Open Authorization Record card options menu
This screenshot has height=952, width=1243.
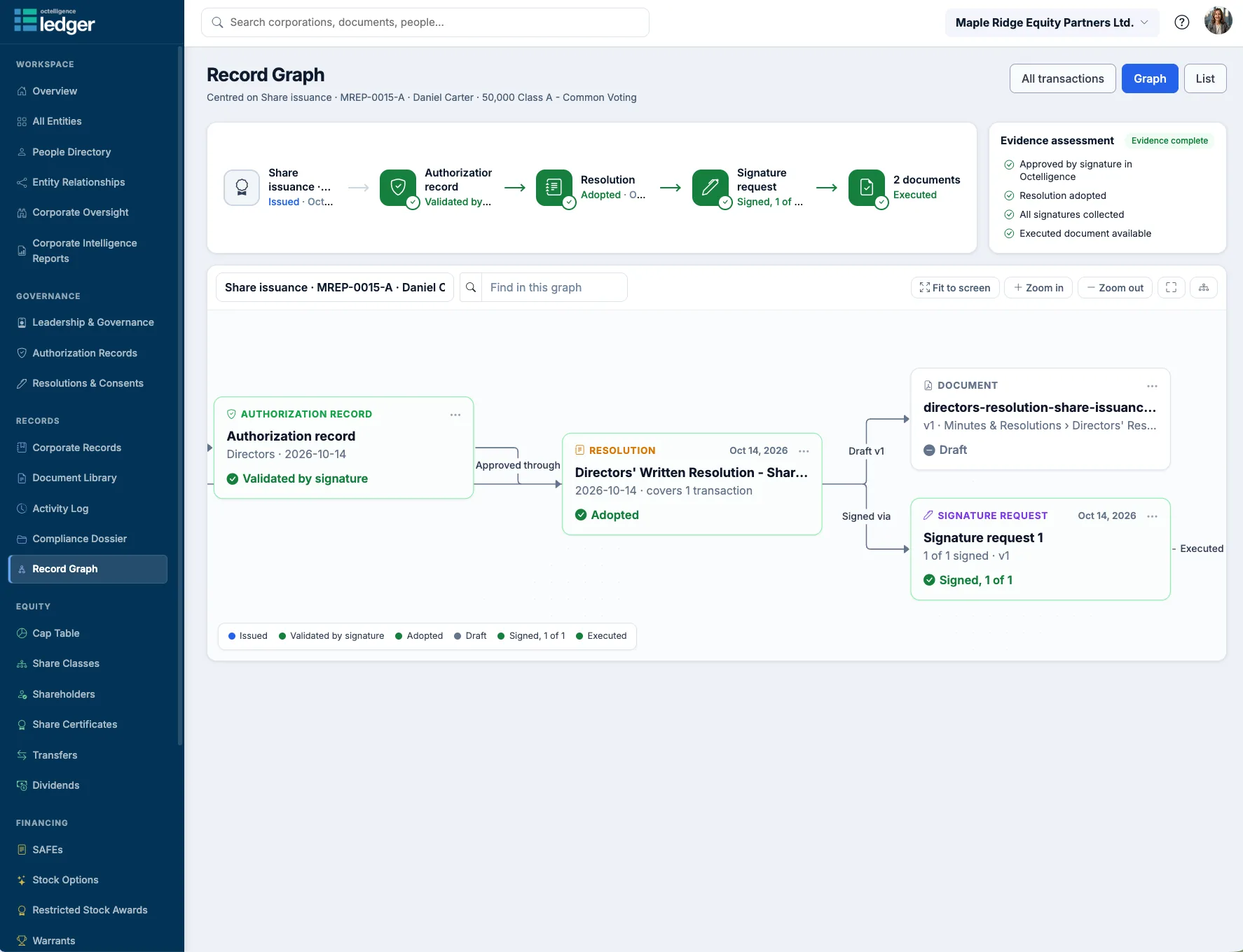click(455, 415)
